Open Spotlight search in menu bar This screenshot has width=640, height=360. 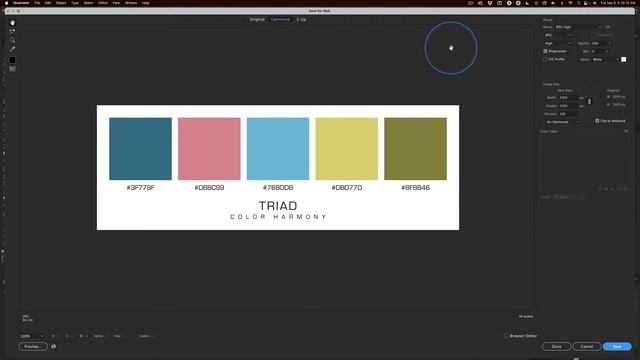[578, 3]
